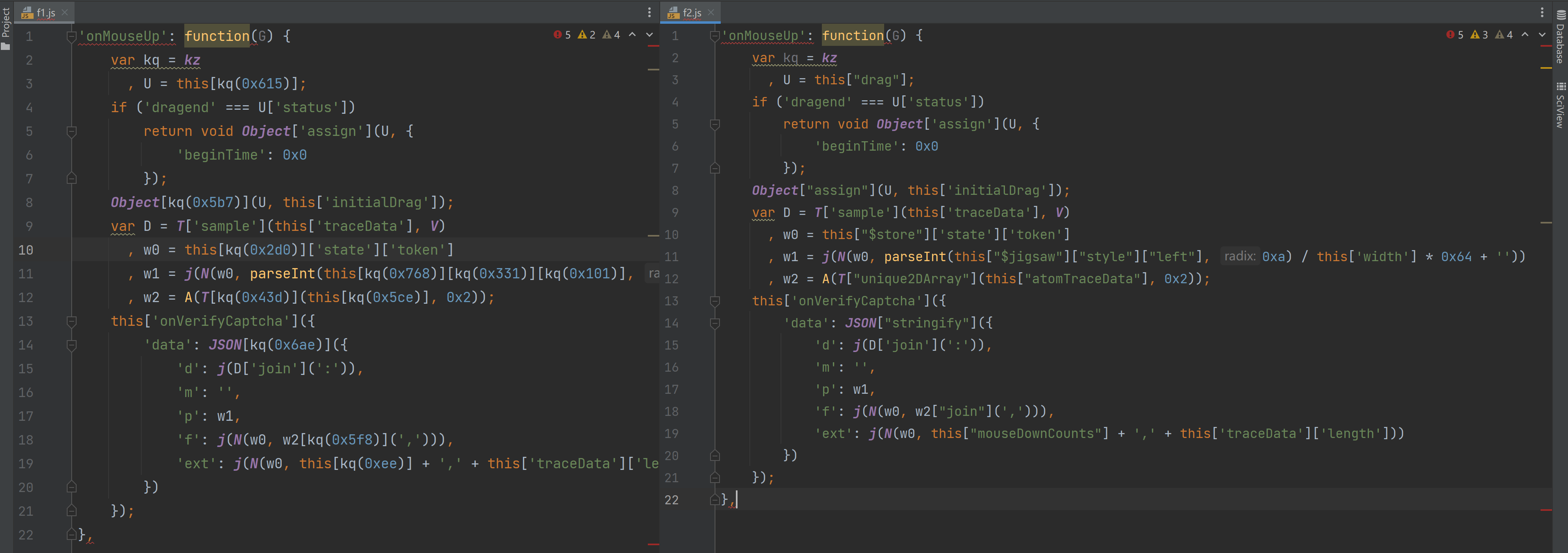Click the radix inlay hint in f2.js
The height and width of the screenshot is (553, 1568).
[x=1239, y=256]
